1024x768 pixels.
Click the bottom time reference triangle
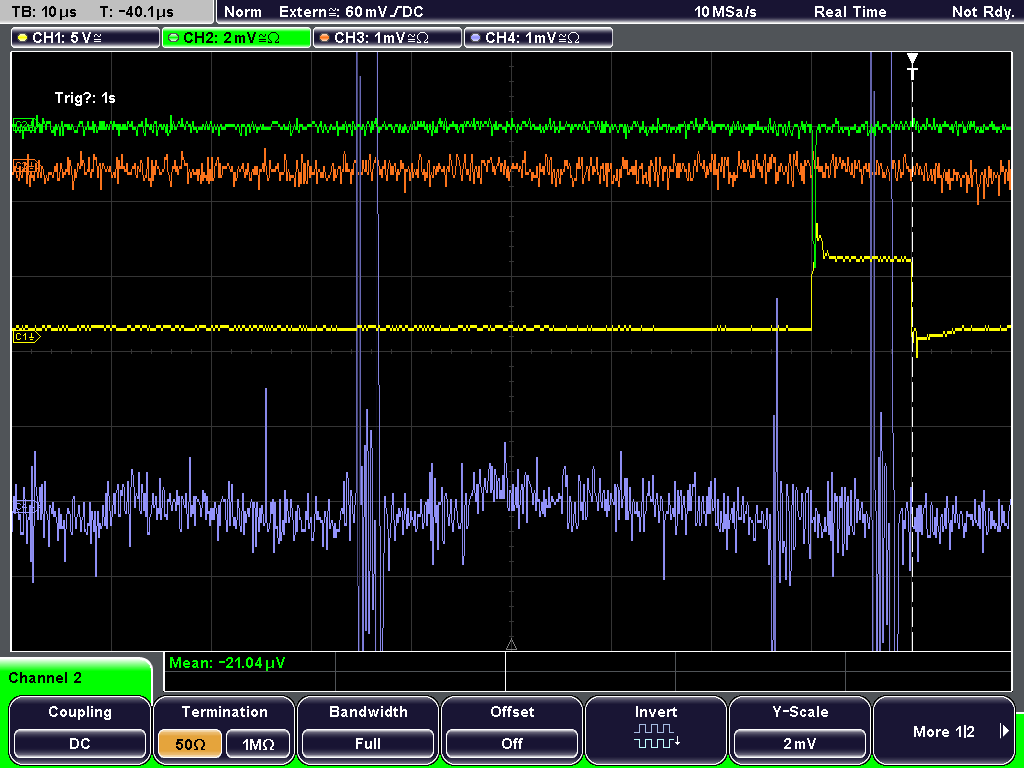coord(511,645)
